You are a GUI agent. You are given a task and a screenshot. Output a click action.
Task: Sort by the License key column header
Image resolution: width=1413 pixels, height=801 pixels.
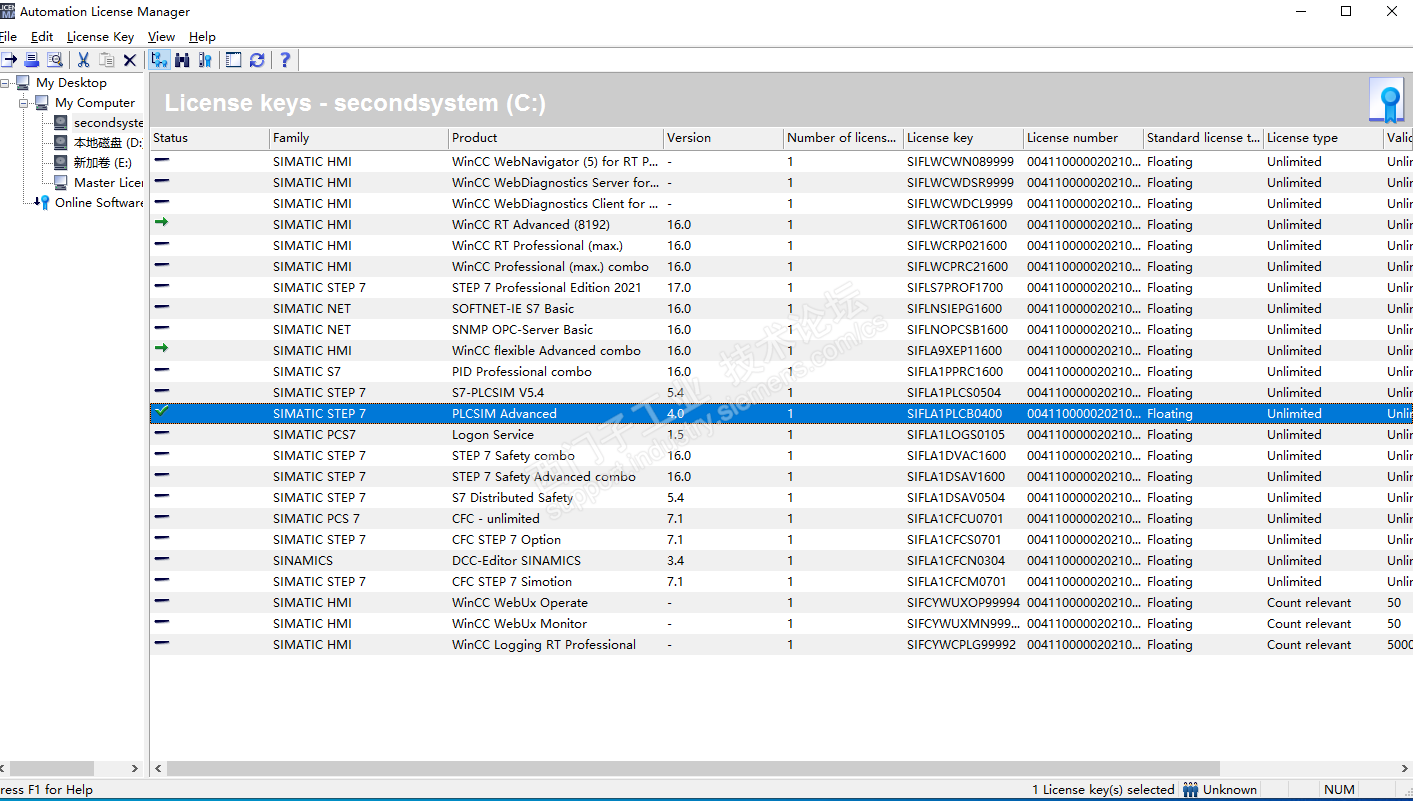[963, 138]
